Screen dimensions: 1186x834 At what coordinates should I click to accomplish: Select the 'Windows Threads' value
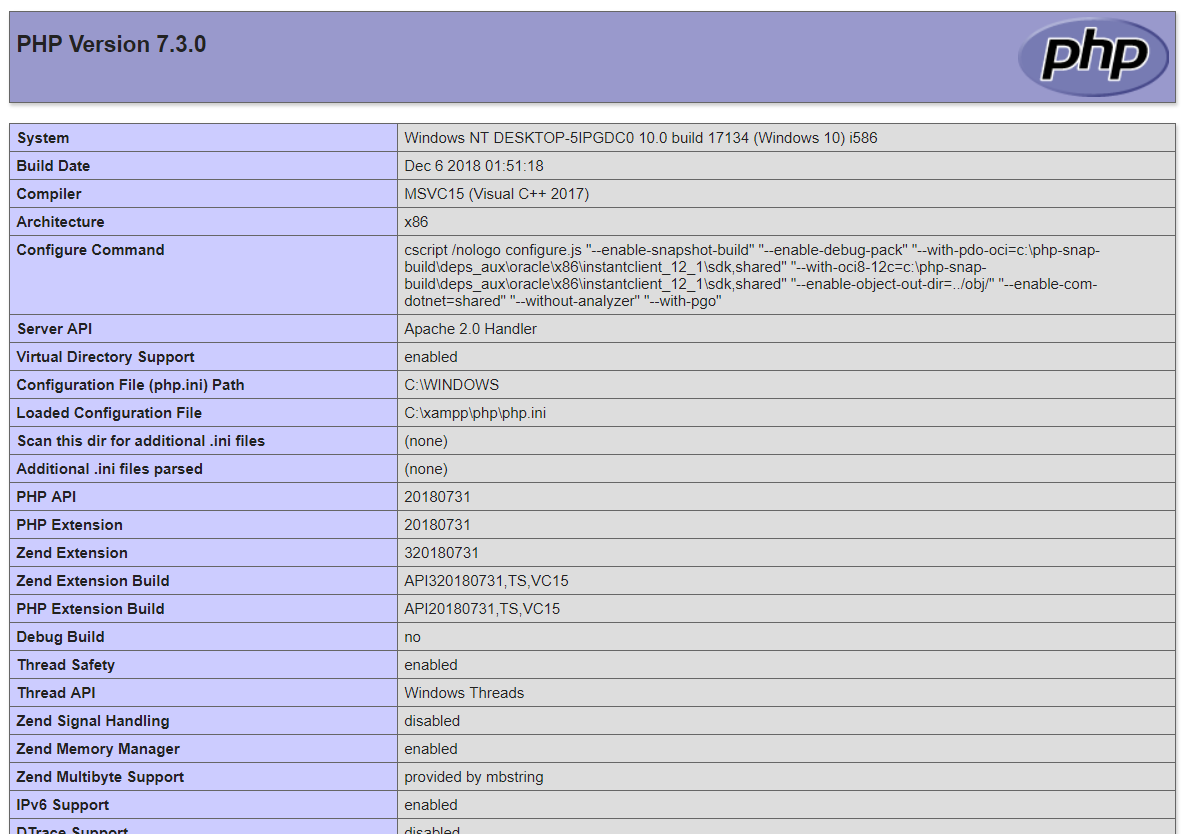pos(464,693)
